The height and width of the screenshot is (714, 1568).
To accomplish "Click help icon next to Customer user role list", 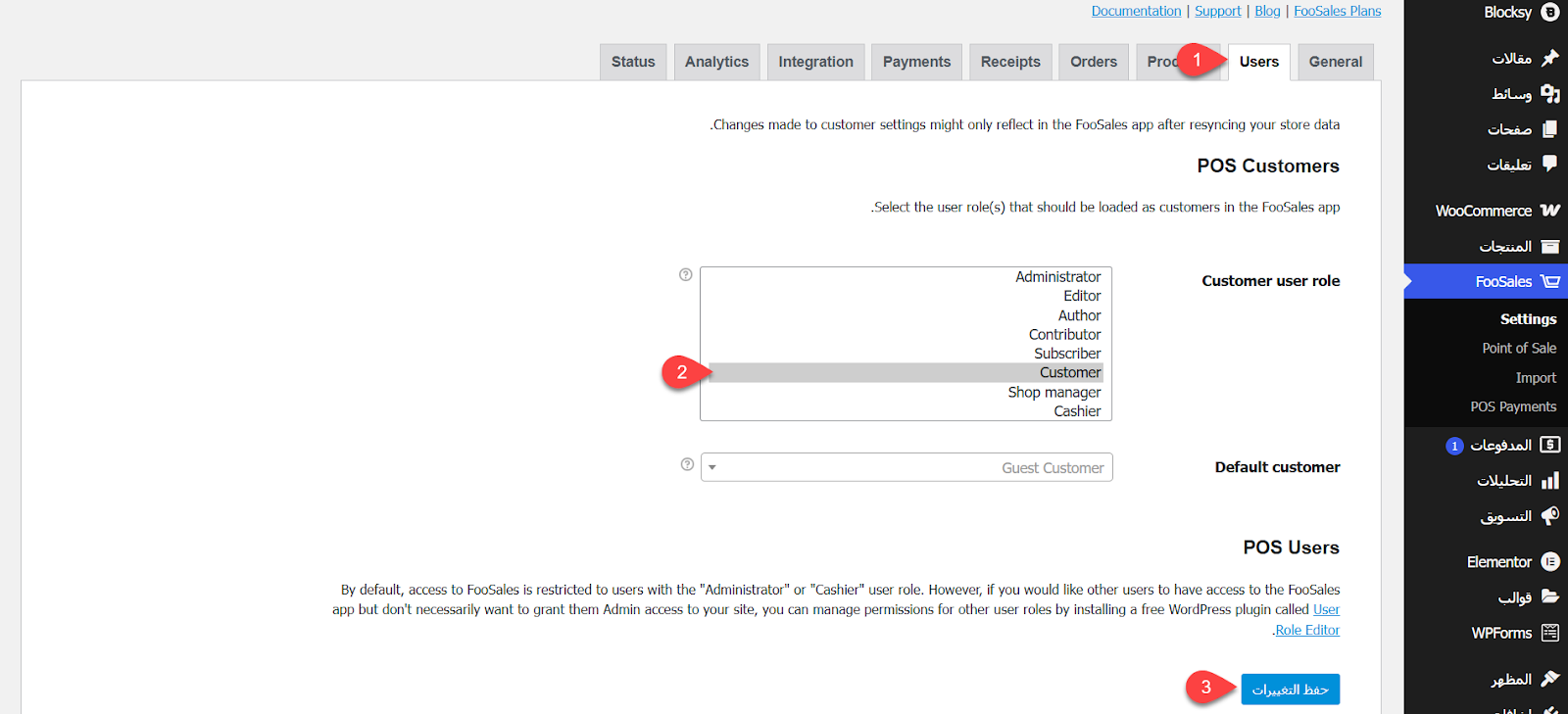I will pyautogui.click(x=686, y=275).
